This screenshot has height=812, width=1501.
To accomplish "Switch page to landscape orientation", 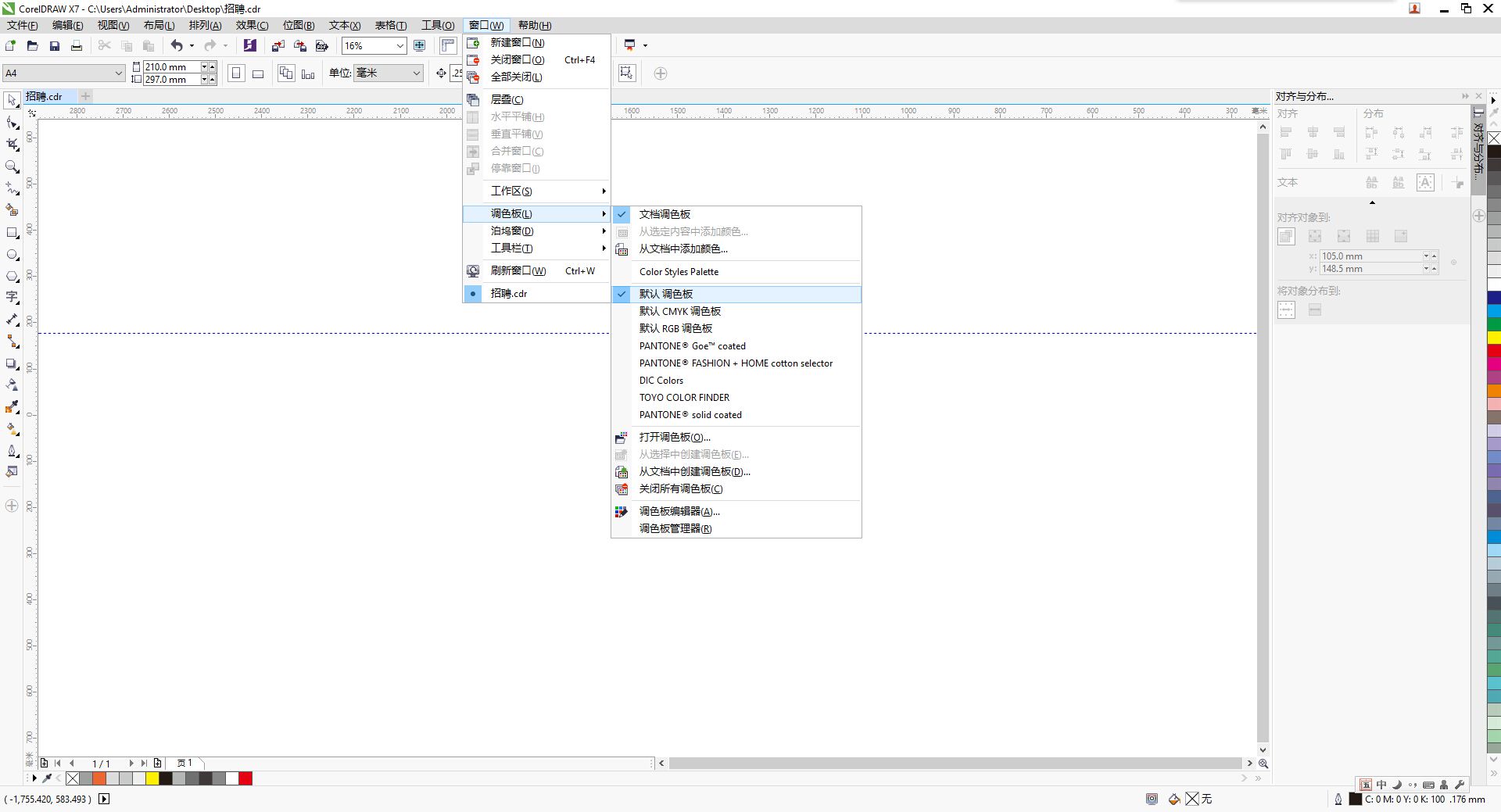I will click(258, 73).
